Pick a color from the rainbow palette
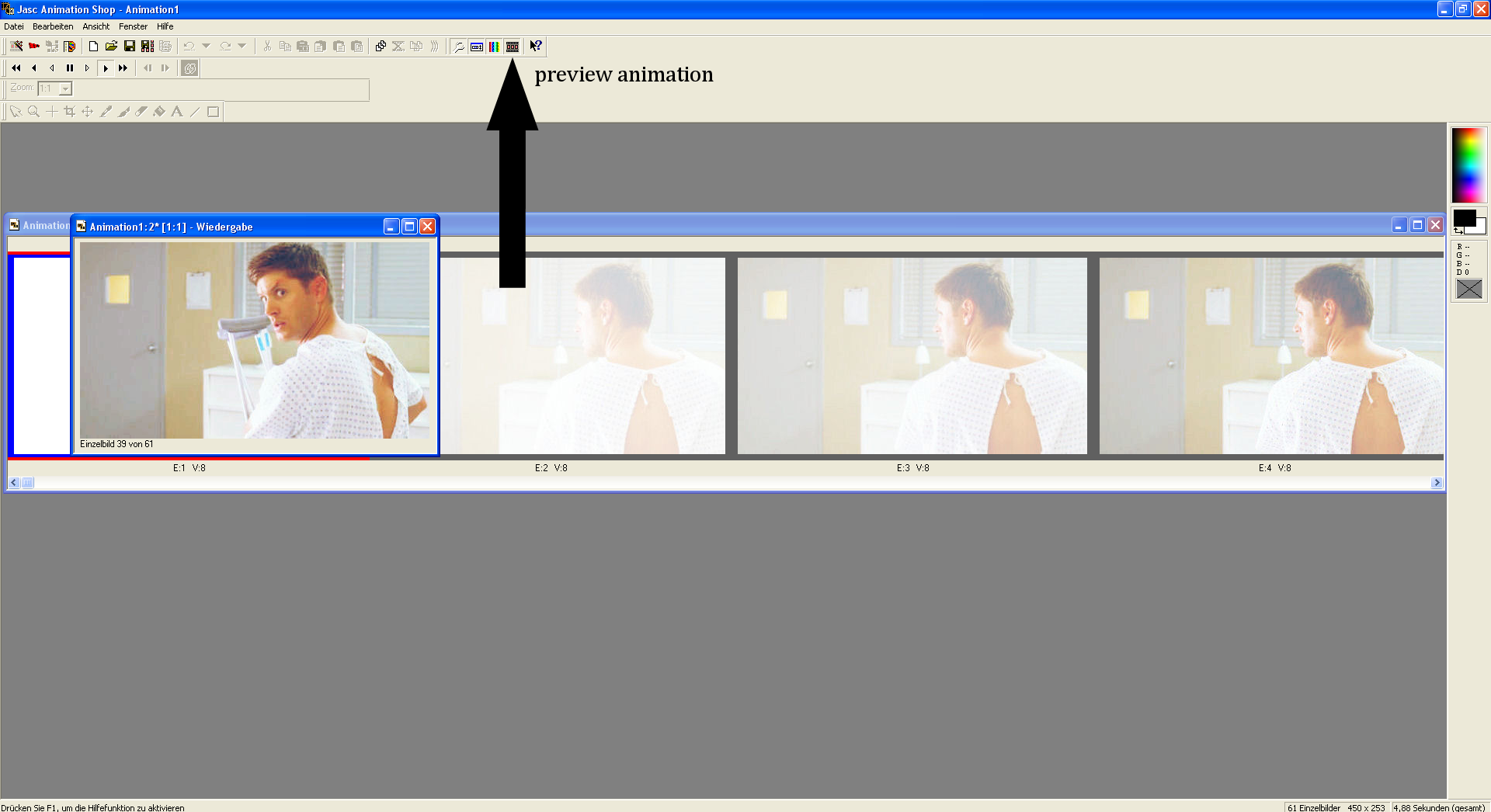This screenshot has width=1491, height=812. coord(1468,165)
